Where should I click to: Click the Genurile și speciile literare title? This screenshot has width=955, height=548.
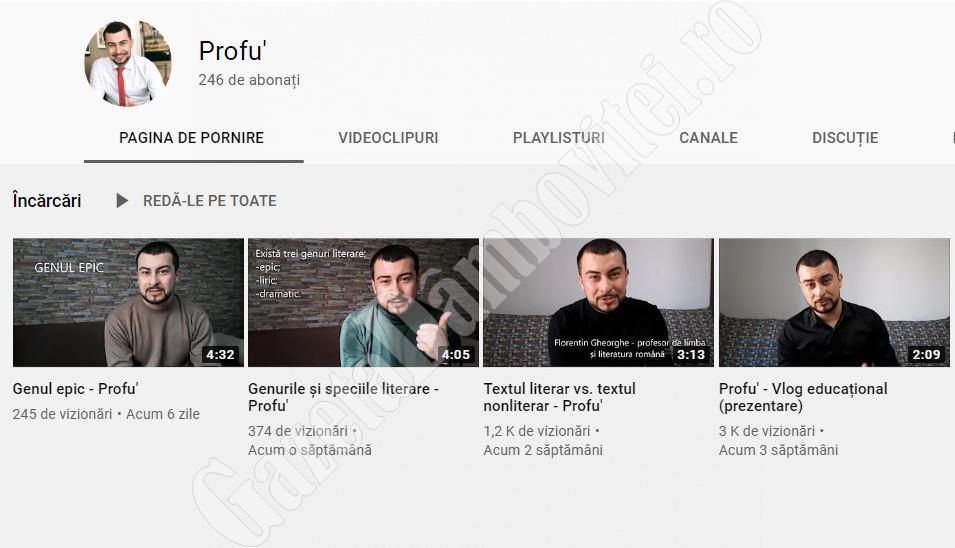point(344,397)
